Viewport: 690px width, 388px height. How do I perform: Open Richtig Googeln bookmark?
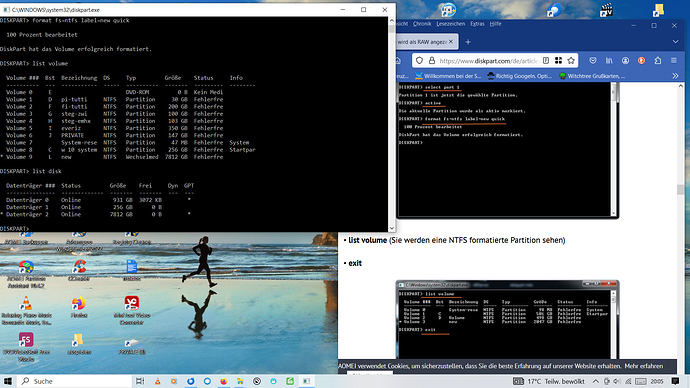click(519, 76)
